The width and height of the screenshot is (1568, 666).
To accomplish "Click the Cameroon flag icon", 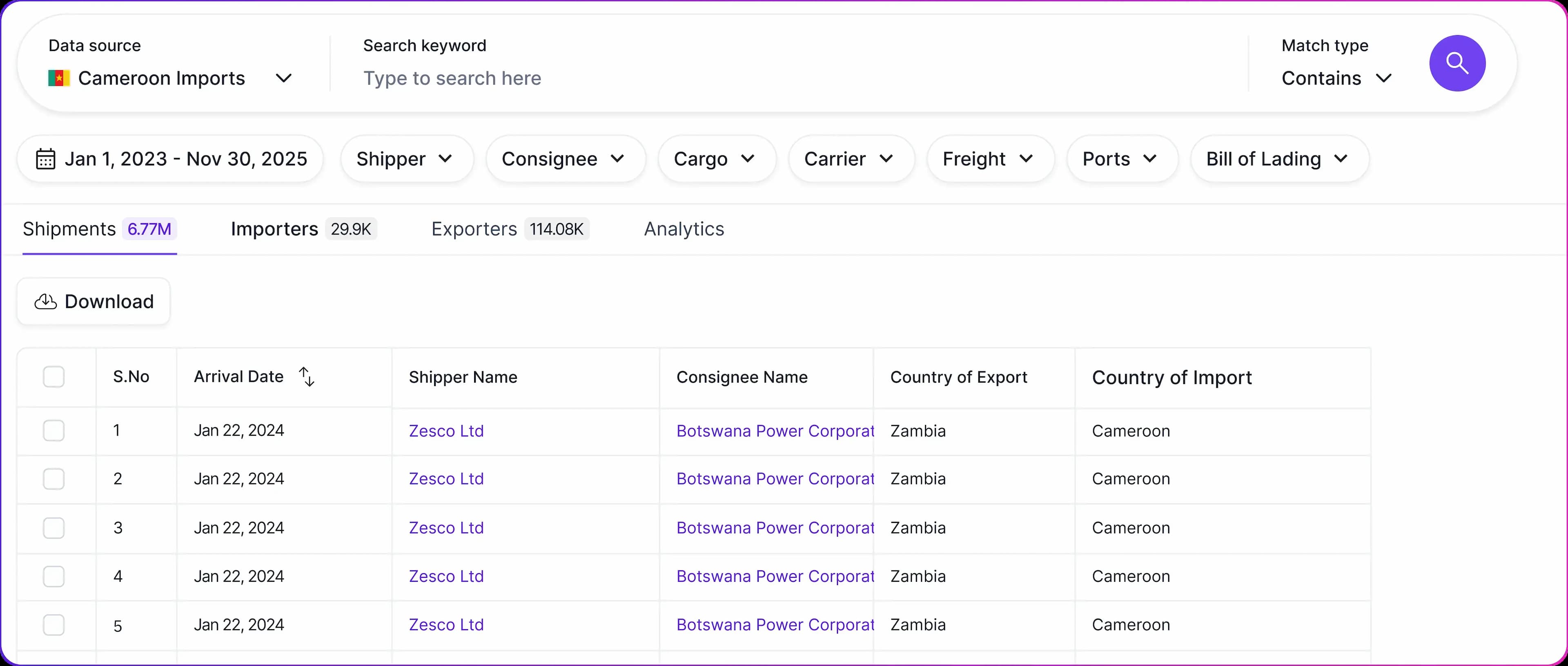I will (x=59, y=78).
